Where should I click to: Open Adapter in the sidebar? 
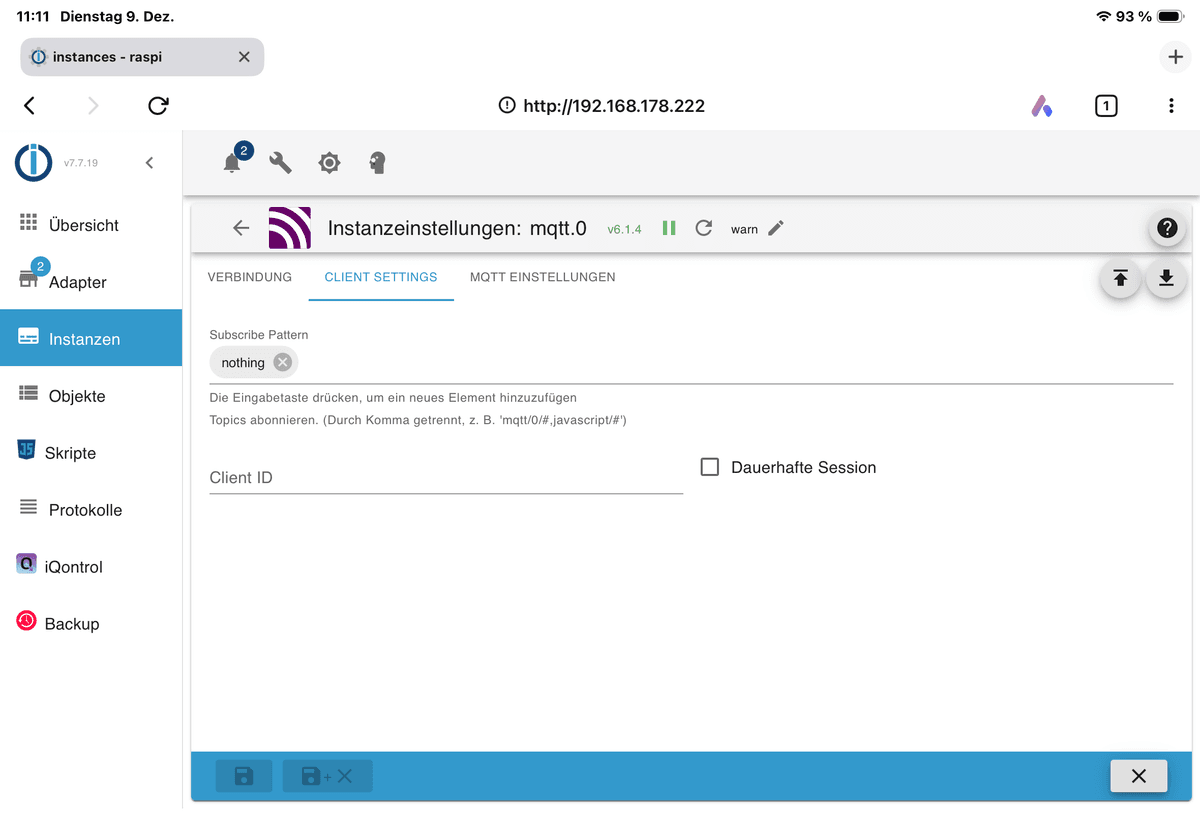91,282
